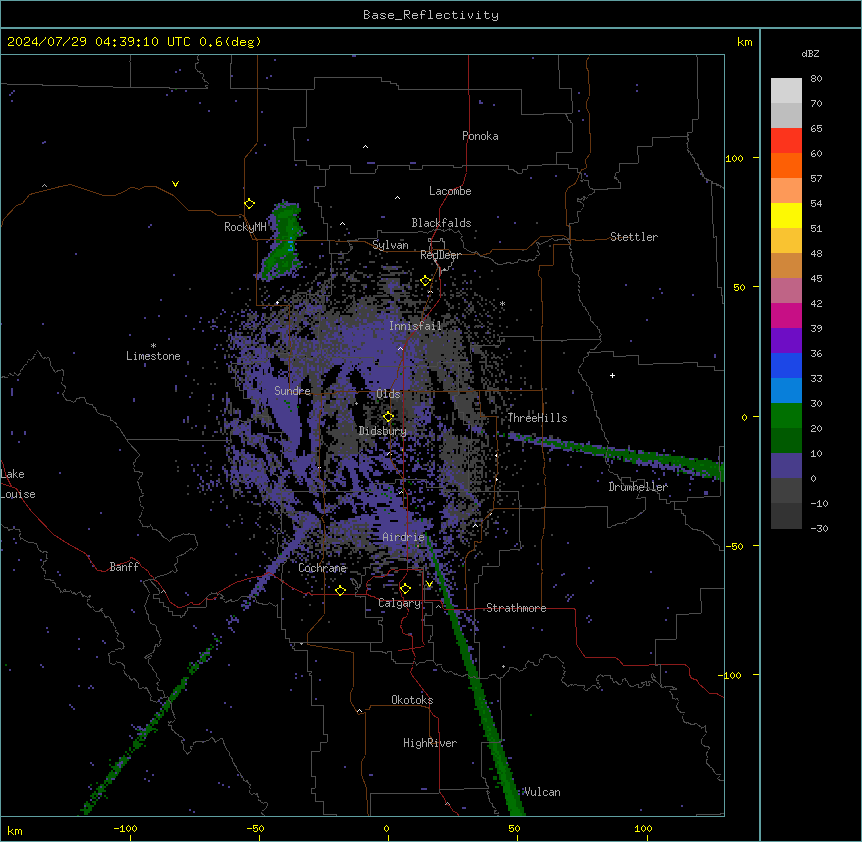Click the yellow V marker northeast of Calgary

430,584
